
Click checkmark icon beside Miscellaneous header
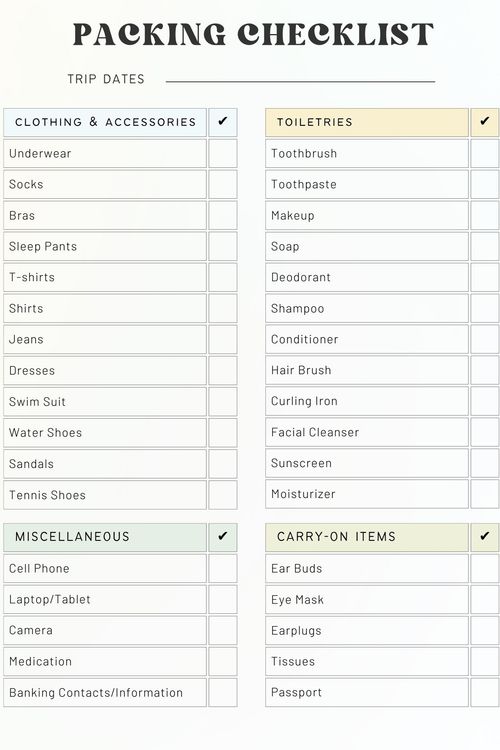[x=222, y=536]
